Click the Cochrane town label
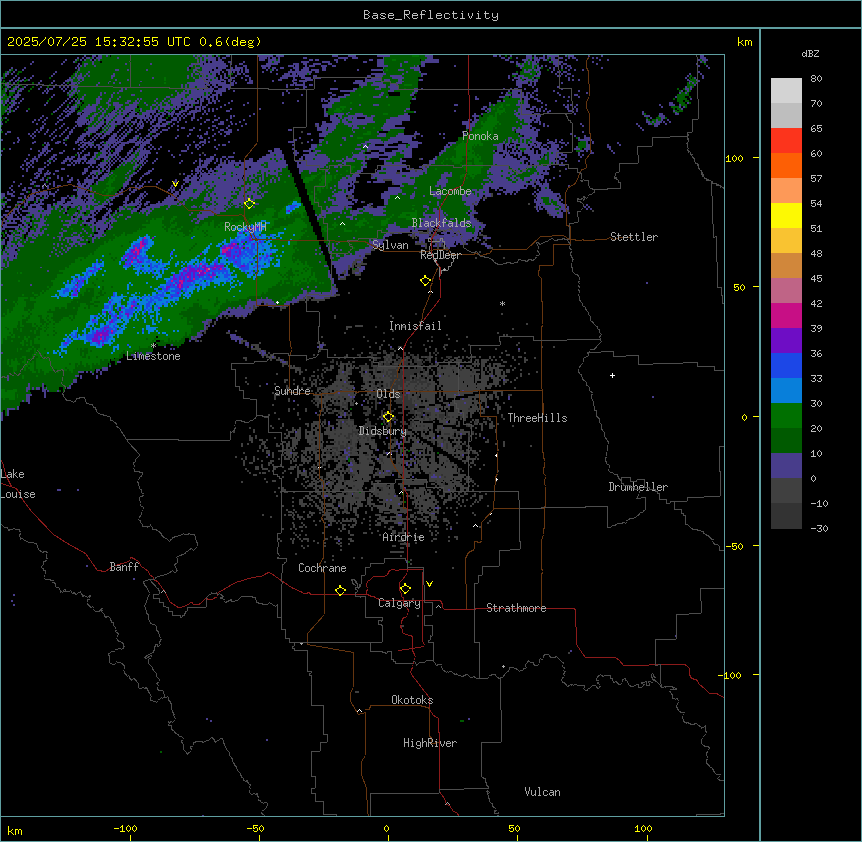 [x=322, y=568]
